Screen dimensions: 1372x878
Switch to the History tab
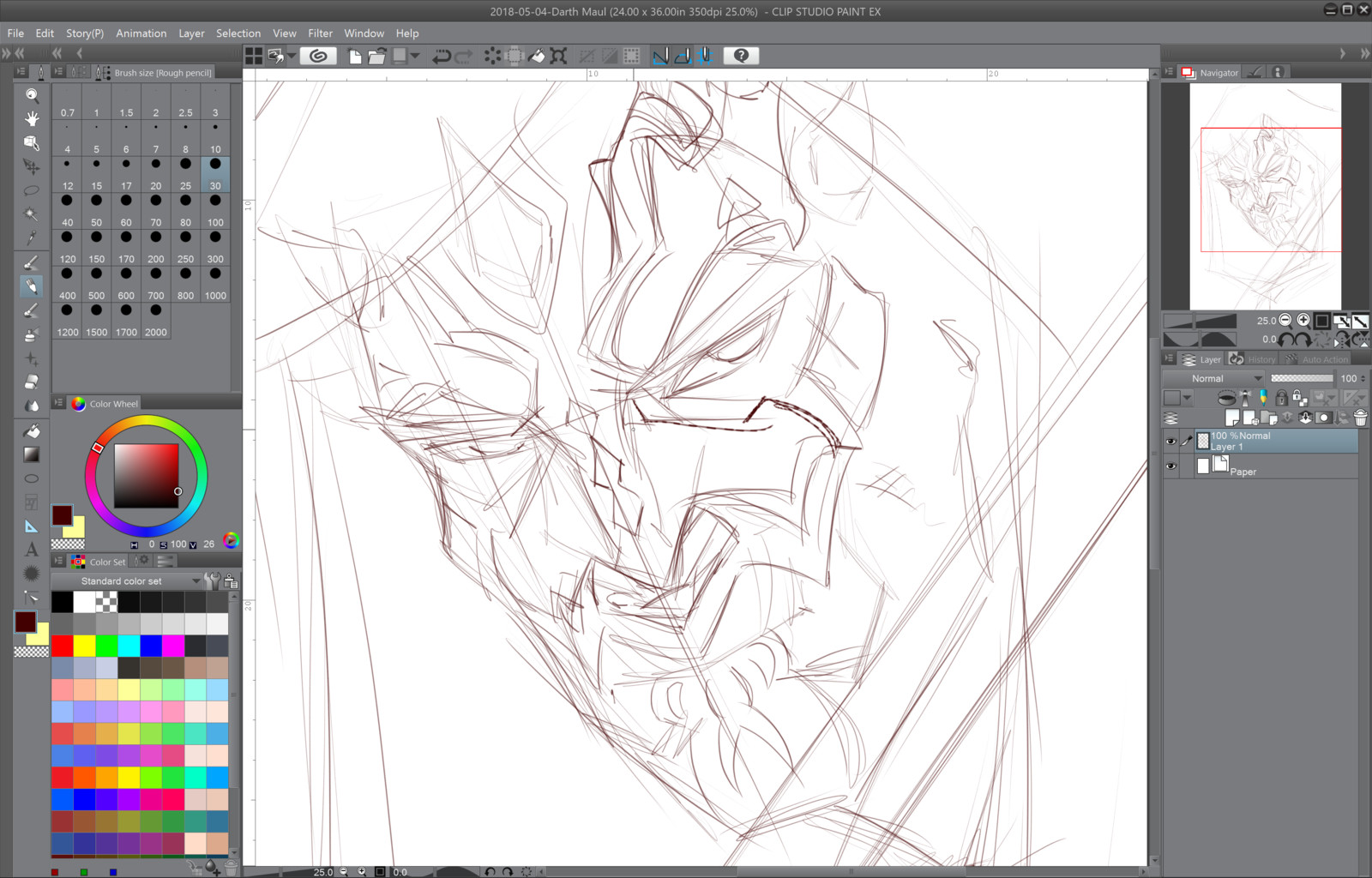click(1252, 359)
